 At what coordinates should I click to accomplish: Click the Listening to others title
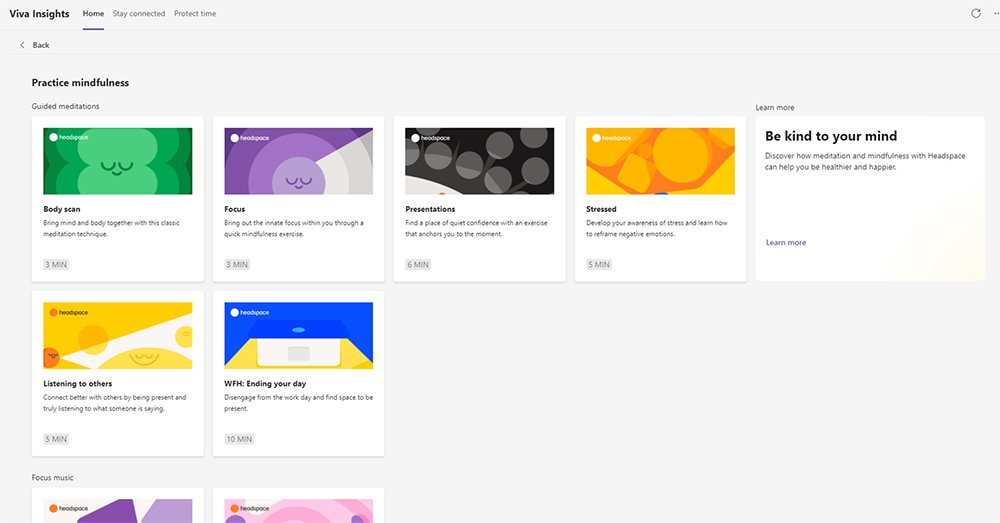(x=78, y=384)
